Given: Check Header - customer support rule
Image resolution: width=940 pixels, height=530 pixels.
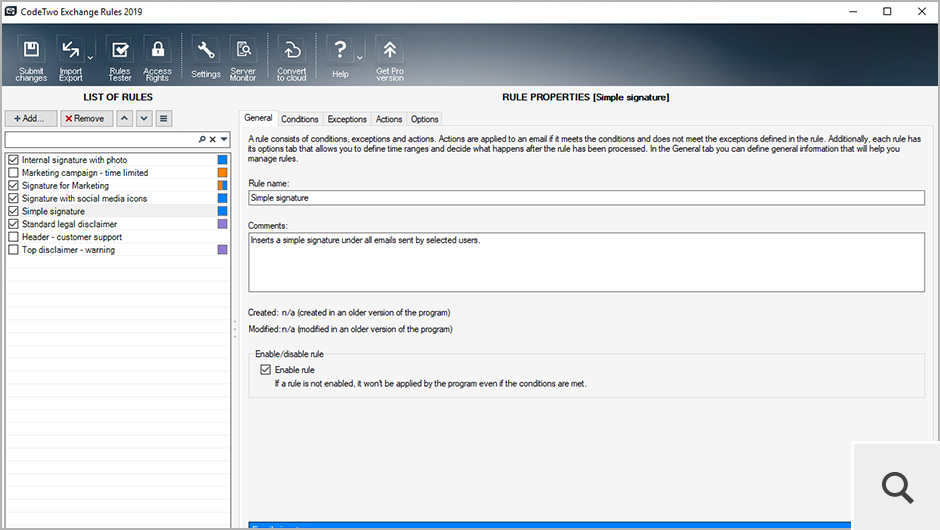Looking at the screenshot, I should (13, 237).
